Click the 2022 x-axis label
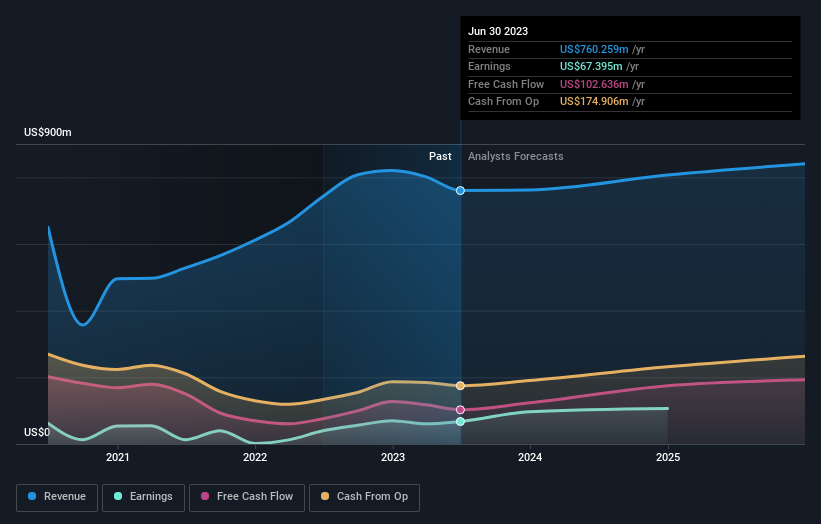Image resolution: width=821 pixels, height=524 pixels. click(x=255, y=458)
